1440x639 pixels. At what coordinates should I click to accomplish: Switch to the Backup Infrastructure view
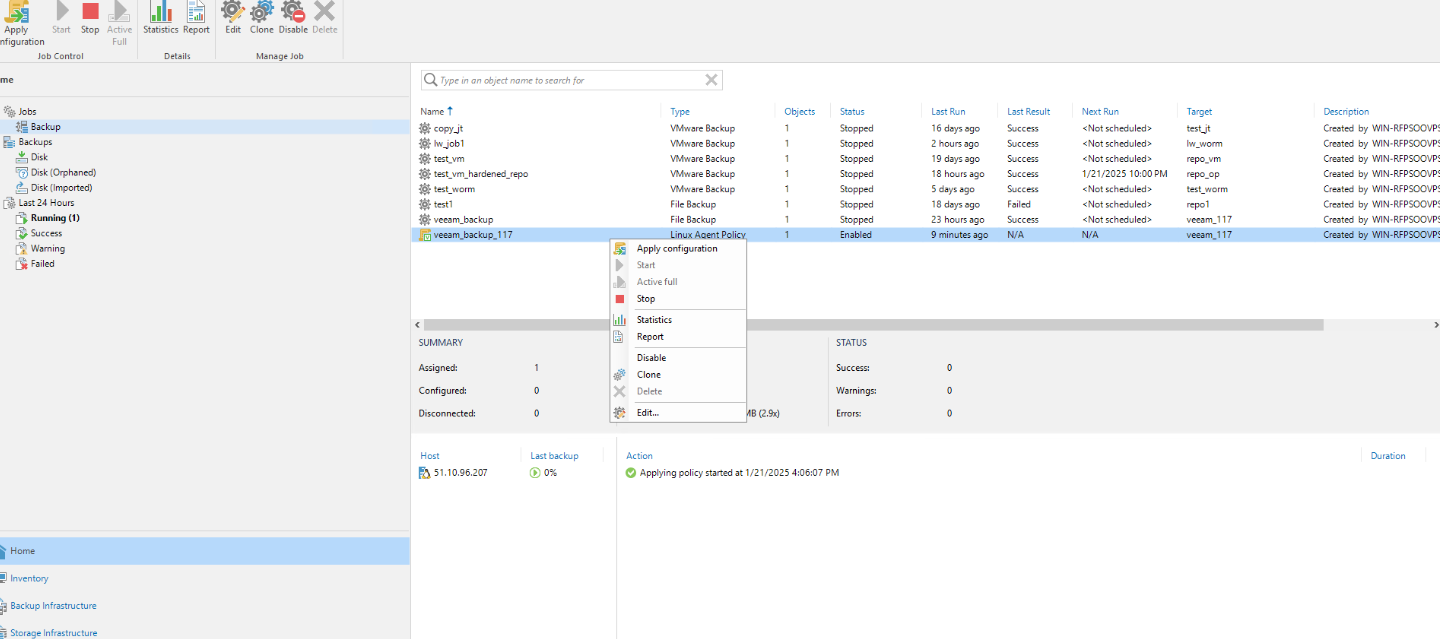point(53,606)
